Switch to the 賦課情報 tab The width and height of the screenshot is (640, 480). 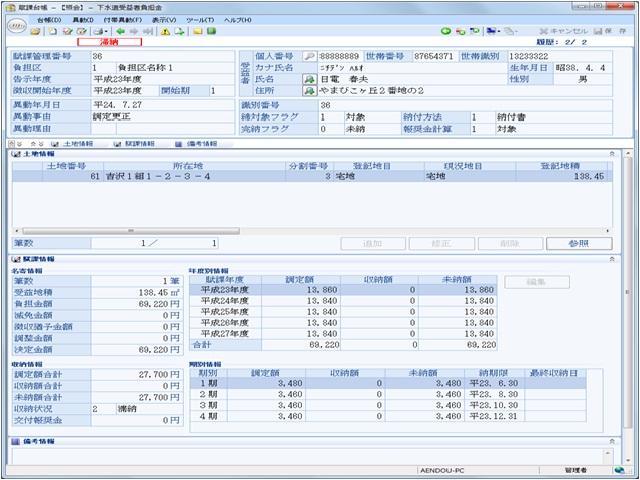coord(133,143)
